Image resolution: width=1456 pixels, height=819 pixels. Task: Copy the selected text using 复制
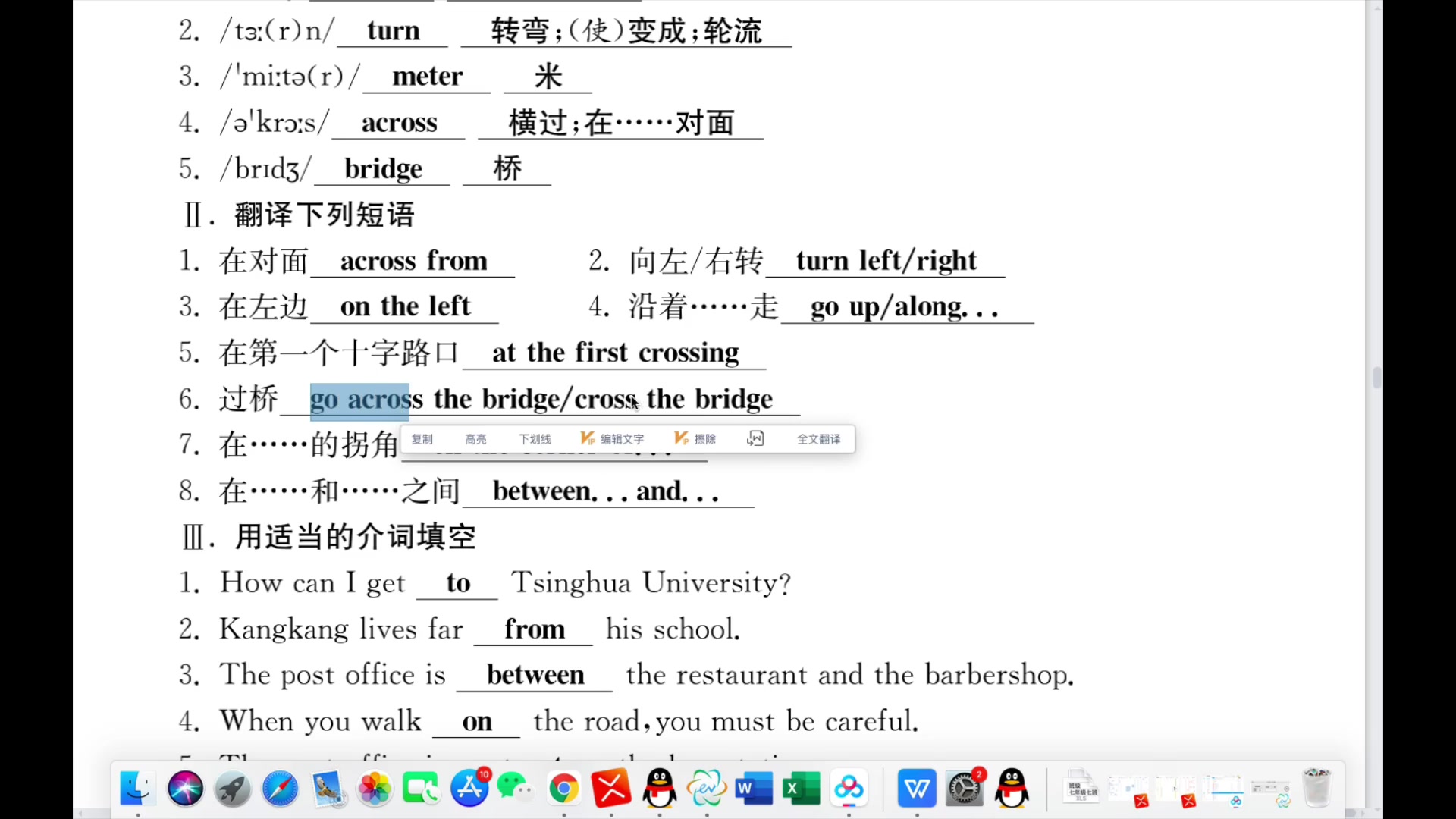pos(422,438)
